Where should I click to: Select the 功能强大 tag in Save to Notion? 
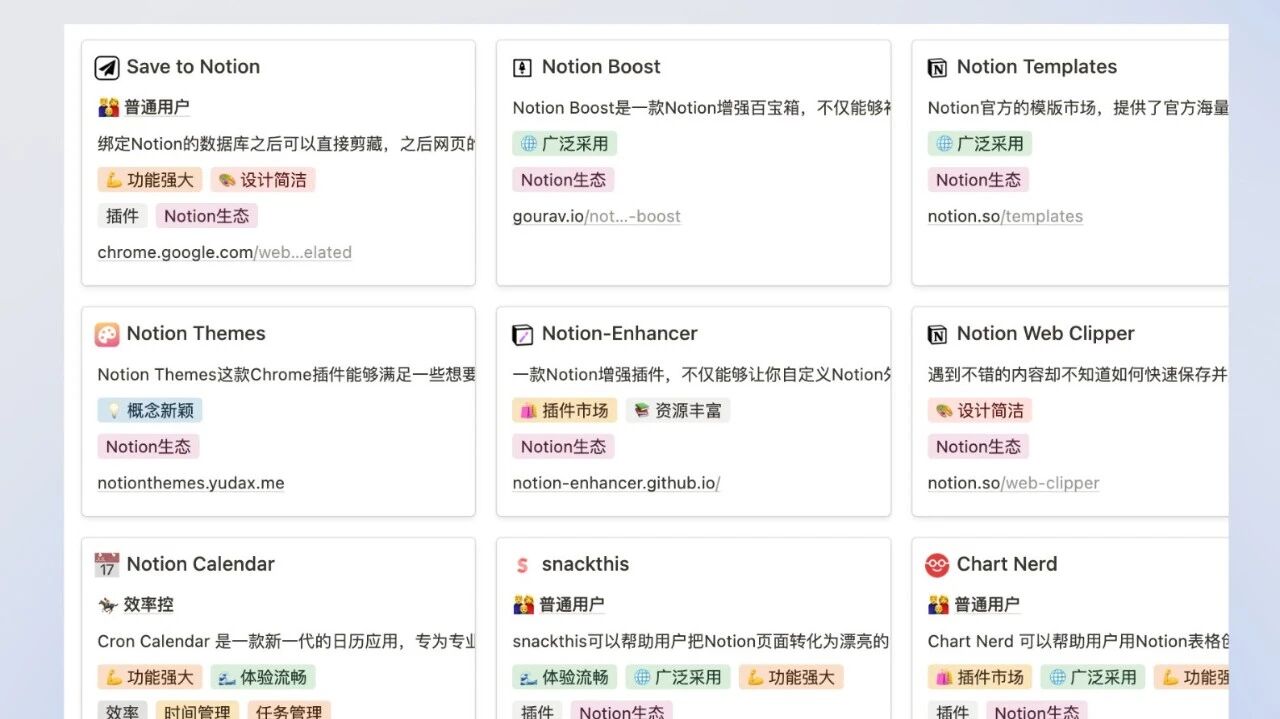150,180
